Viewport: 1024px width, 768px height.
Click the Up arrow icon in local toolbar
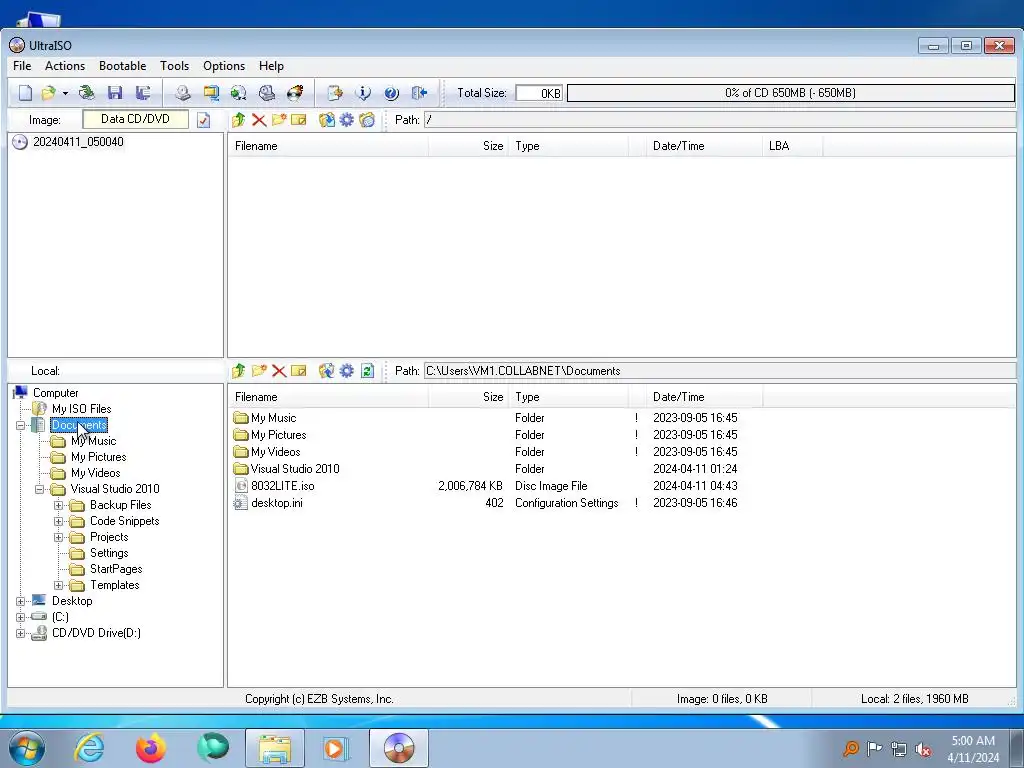[238, 371]
